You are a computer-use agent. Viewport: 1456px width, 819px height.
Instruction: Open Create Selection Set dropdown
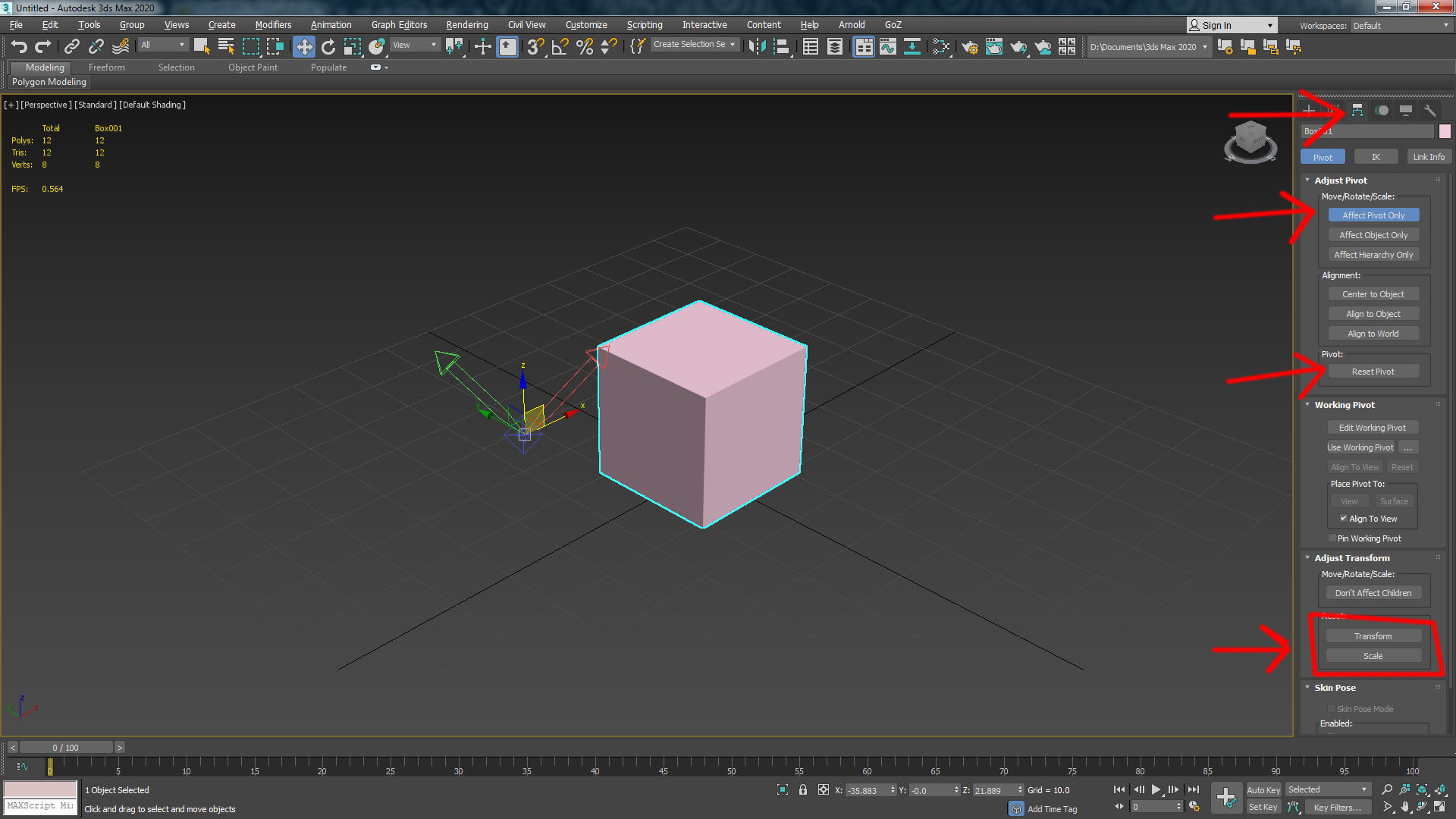point(694,45)
